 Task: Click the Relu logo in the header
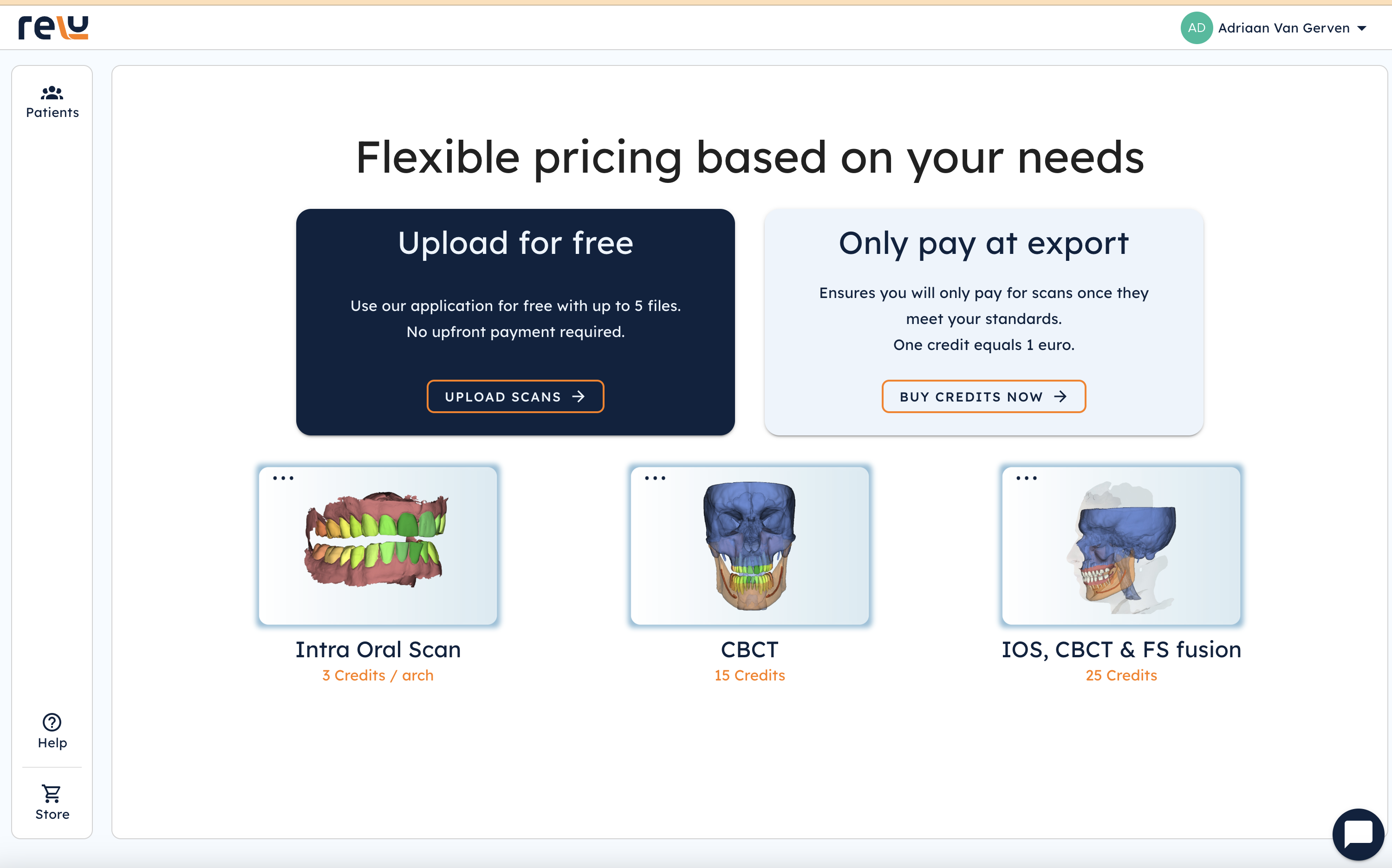tap(53, 27)
